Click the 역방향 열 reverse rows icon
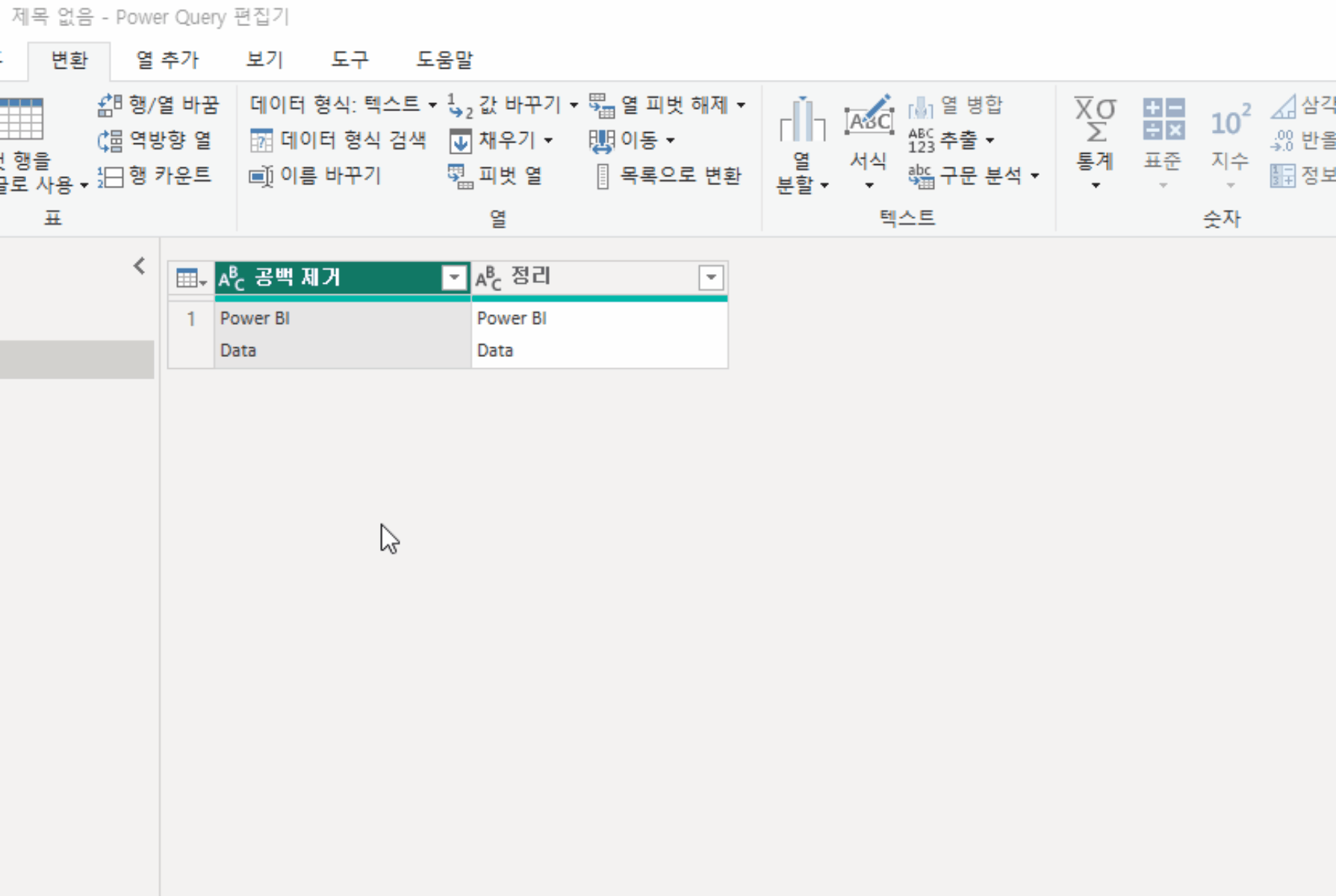Viewport: 1336px width, 896px height. (x=110, y=140)
